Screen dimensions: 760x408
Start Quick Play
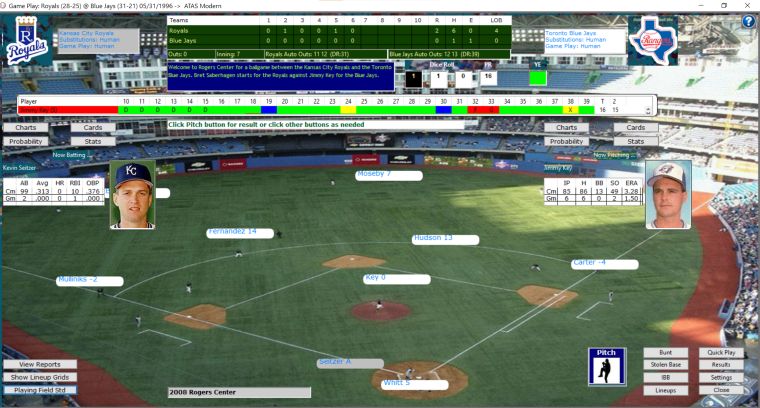tap(721, 353)
